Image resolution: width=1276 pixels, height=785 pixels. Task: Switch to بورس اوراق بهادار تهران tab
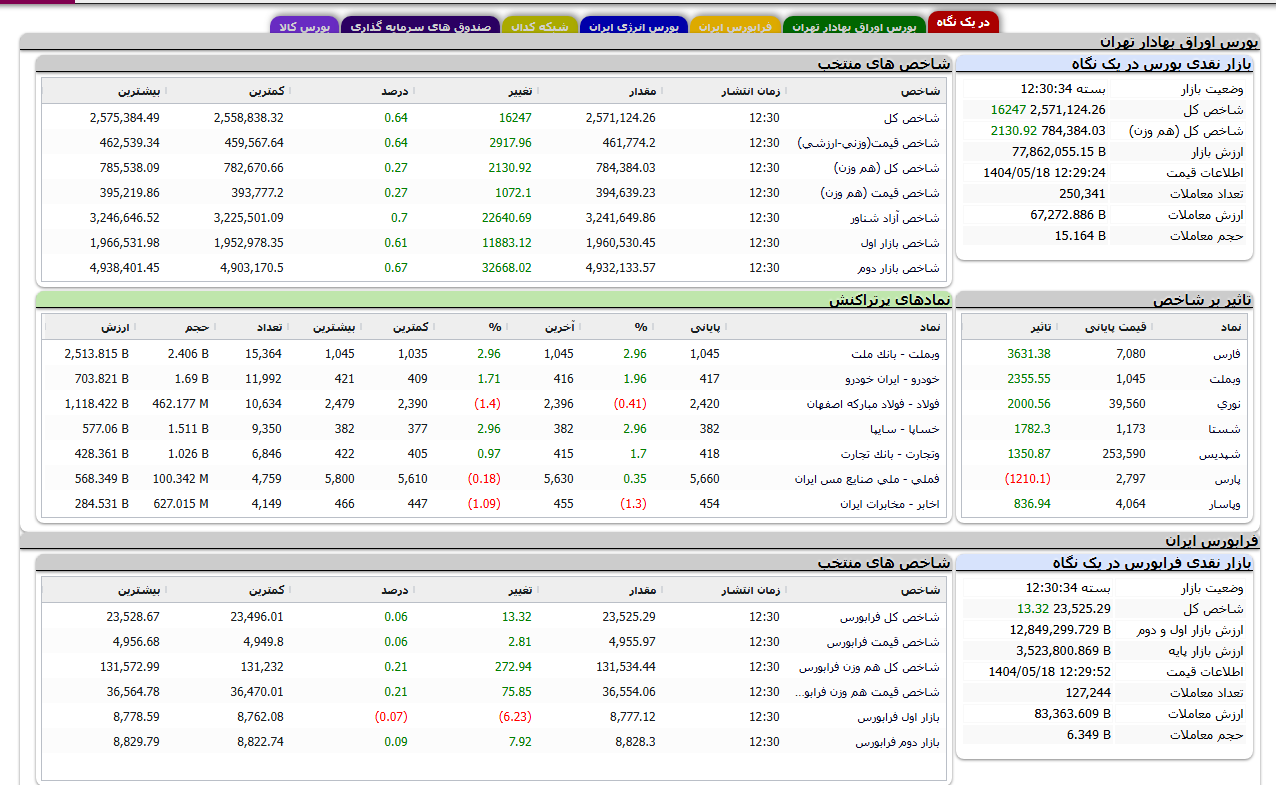[854, 27]
